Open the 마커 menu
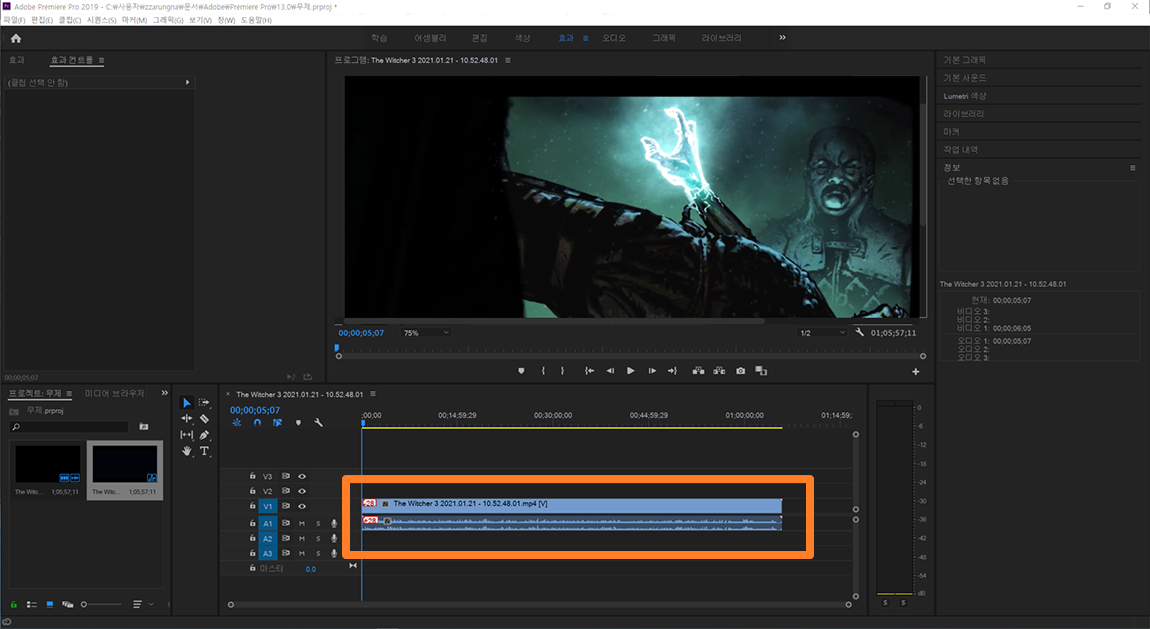Image resolution: width=1150 pixels, height=629 pixels. coord(134,20)
